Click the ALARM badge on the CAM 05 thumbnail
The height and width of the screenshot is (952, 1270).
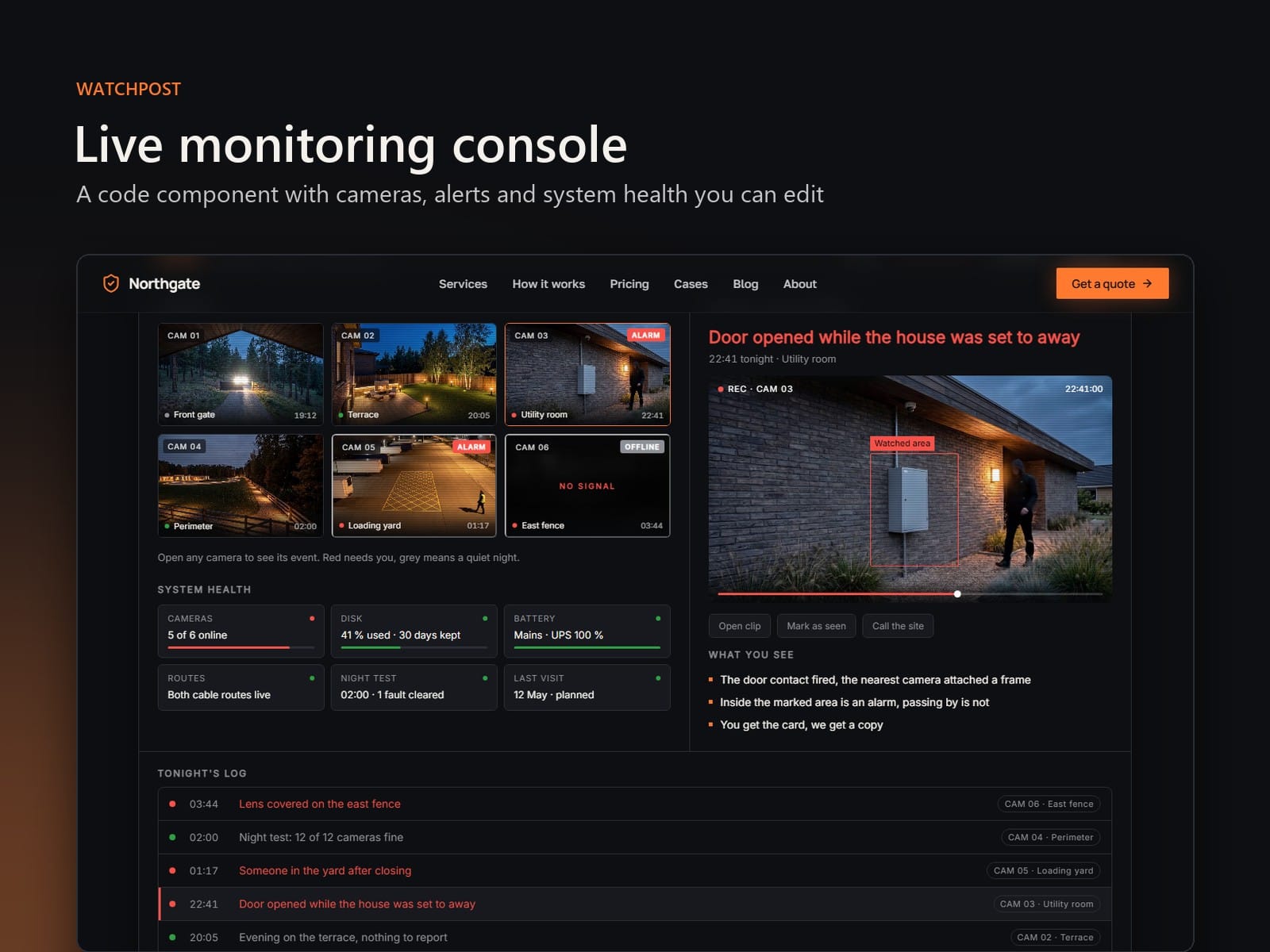pos(471,447)
